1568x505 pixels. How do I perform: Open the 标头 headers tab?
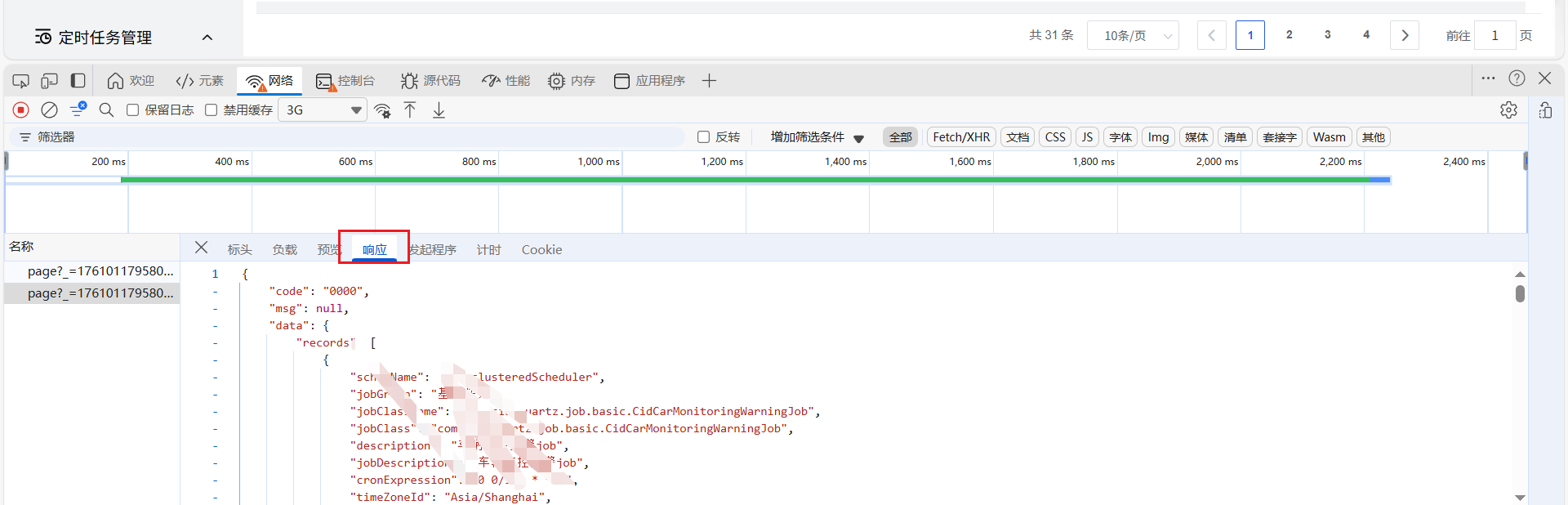pos(239,249)
